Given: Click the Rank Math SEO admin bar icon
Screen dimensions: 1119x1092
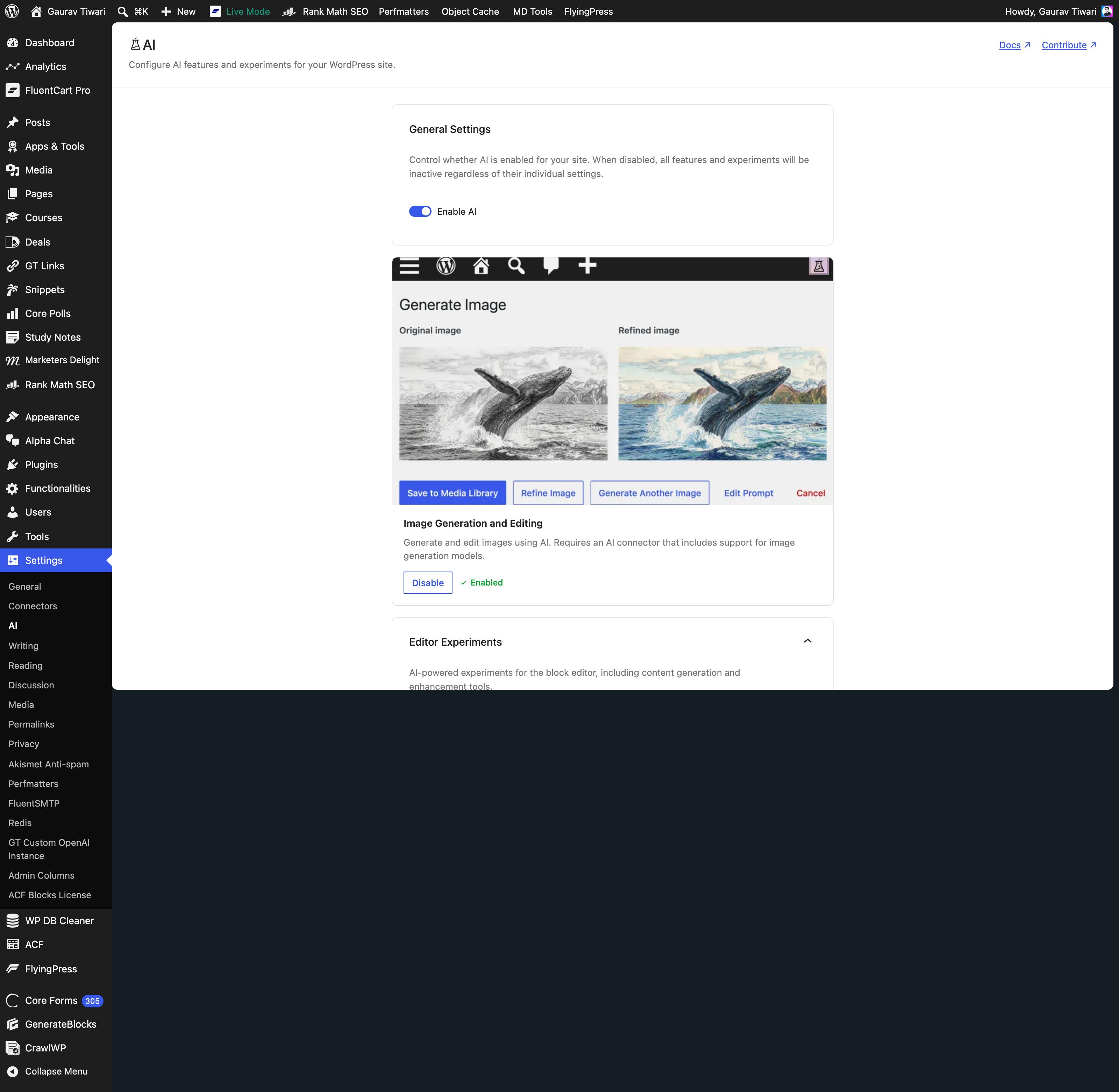Looking at the screenshot, I should click(289, 12).
